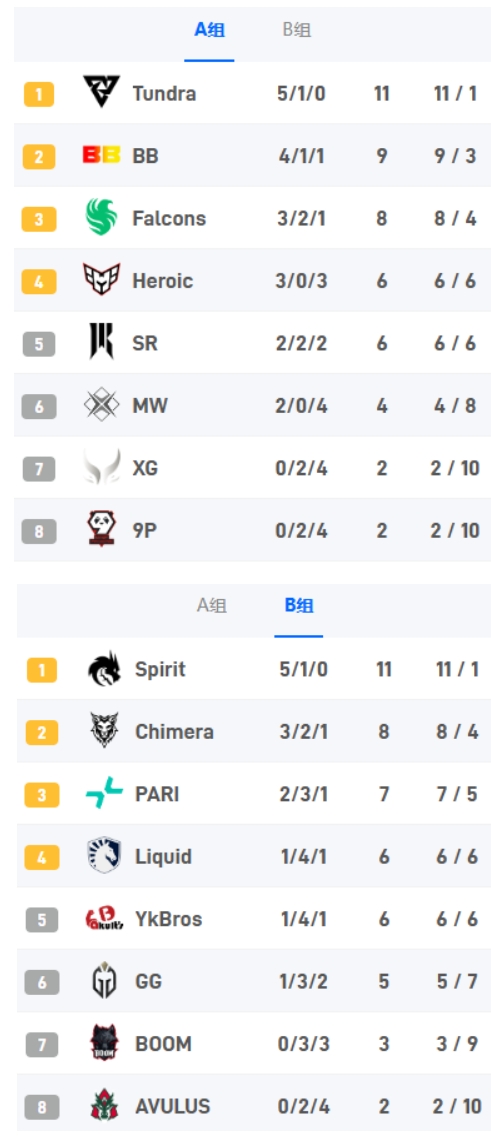The image size is (491, 1143).
Task: Click the XG team name
Action: pos(146,468)
